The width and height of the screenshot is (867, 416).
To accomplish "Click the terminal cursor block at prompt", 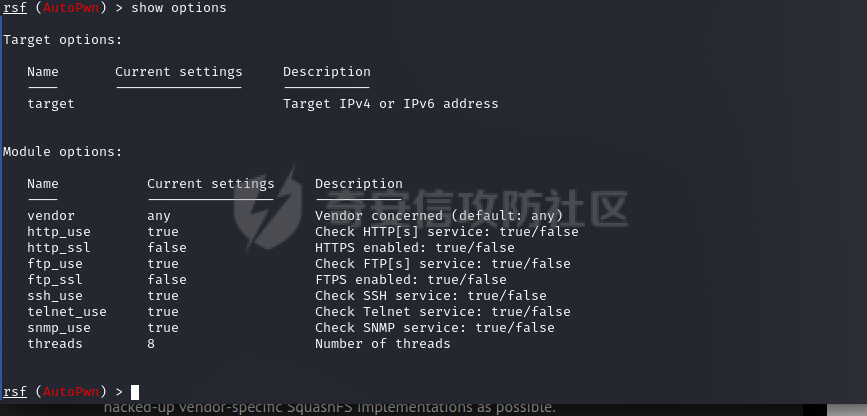I will [x=135, y=392].
